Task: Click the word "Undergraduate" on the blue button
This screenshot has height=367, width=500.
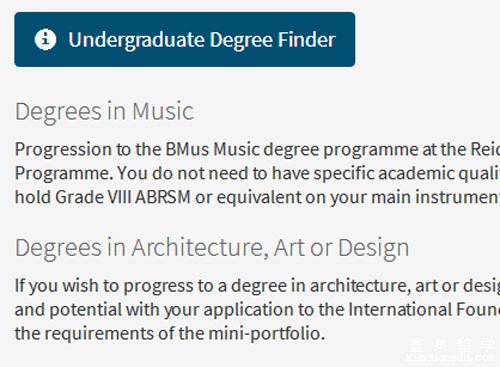Action: click(136, 40)
